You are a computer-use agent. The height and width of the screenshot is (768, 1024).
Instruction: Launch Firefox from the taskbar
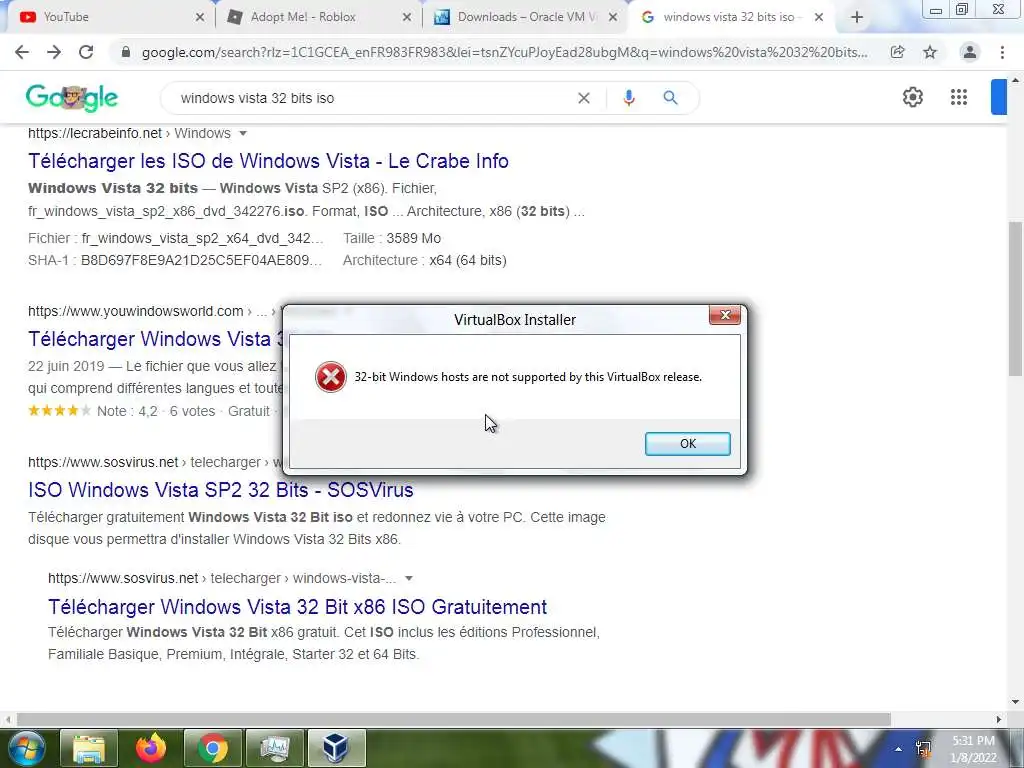pos(151,748)
